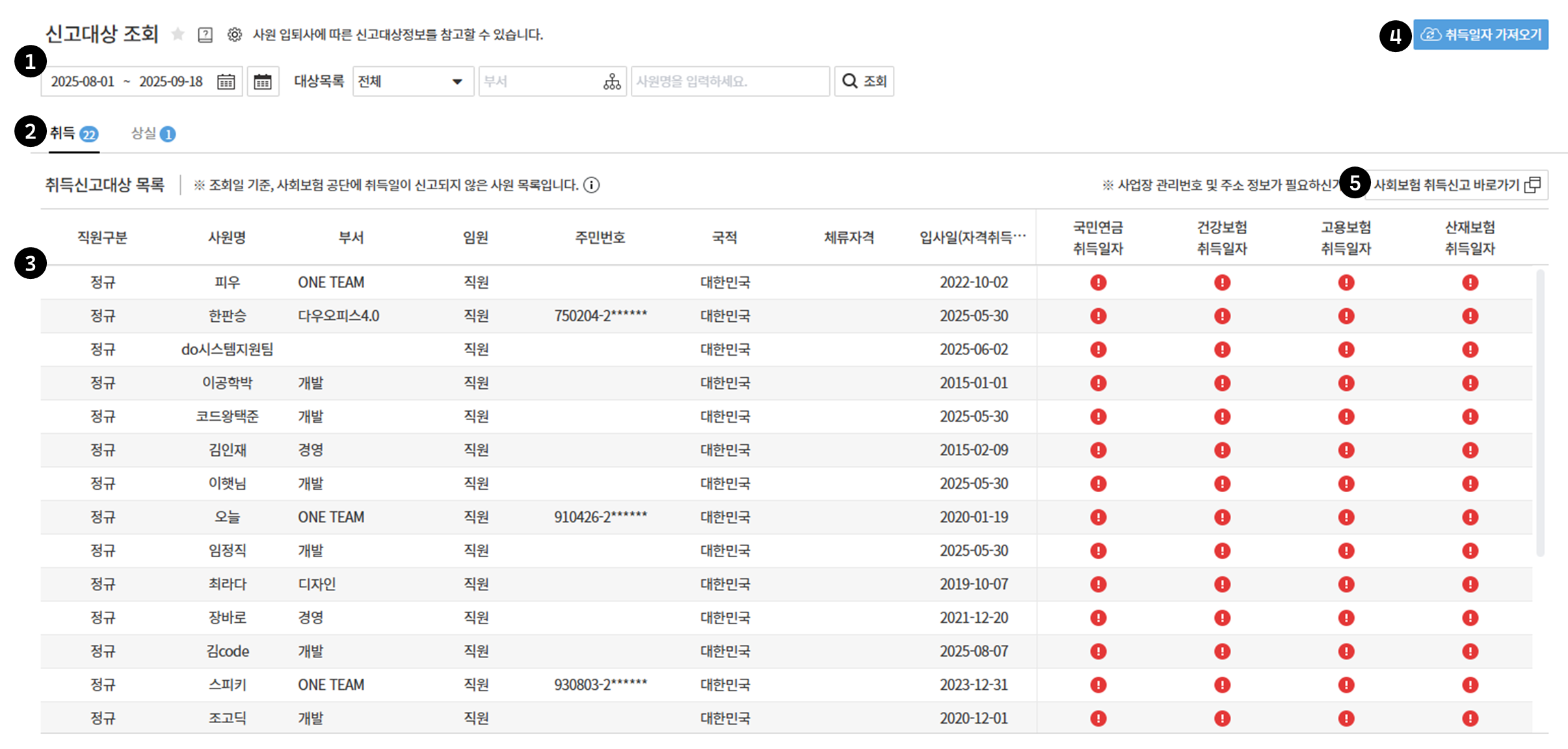Screen dimensions: 1568x749
Task: Click the 부서 input field
Action: [x=540, y=82]
